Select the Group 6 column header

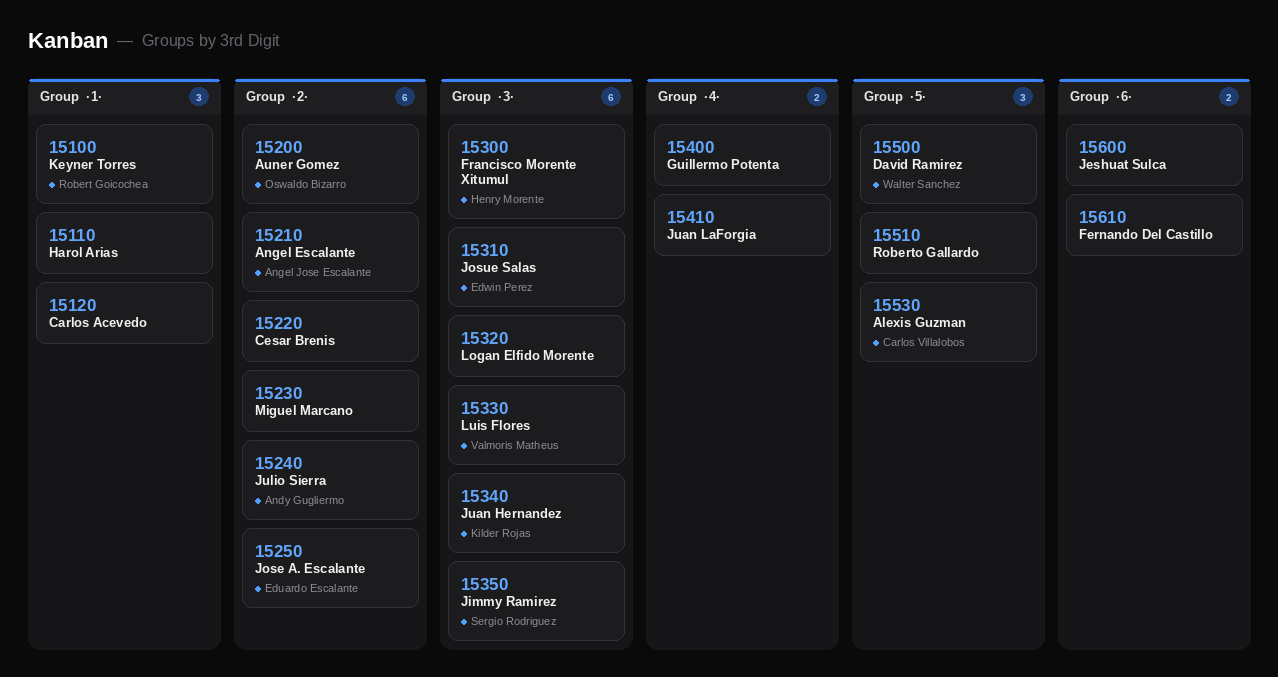[1154, 97]
